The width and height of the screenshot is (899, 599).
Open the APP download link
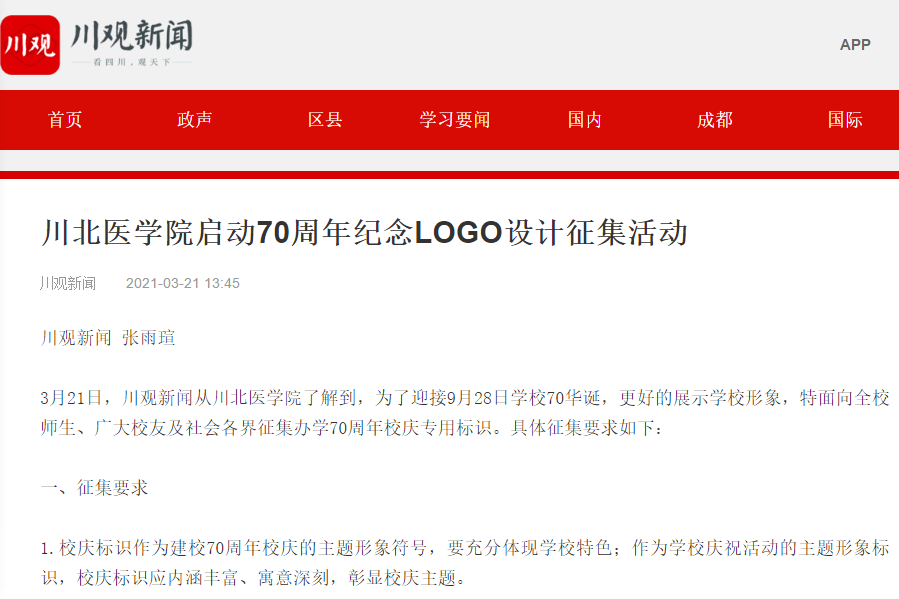pos(855,45)
